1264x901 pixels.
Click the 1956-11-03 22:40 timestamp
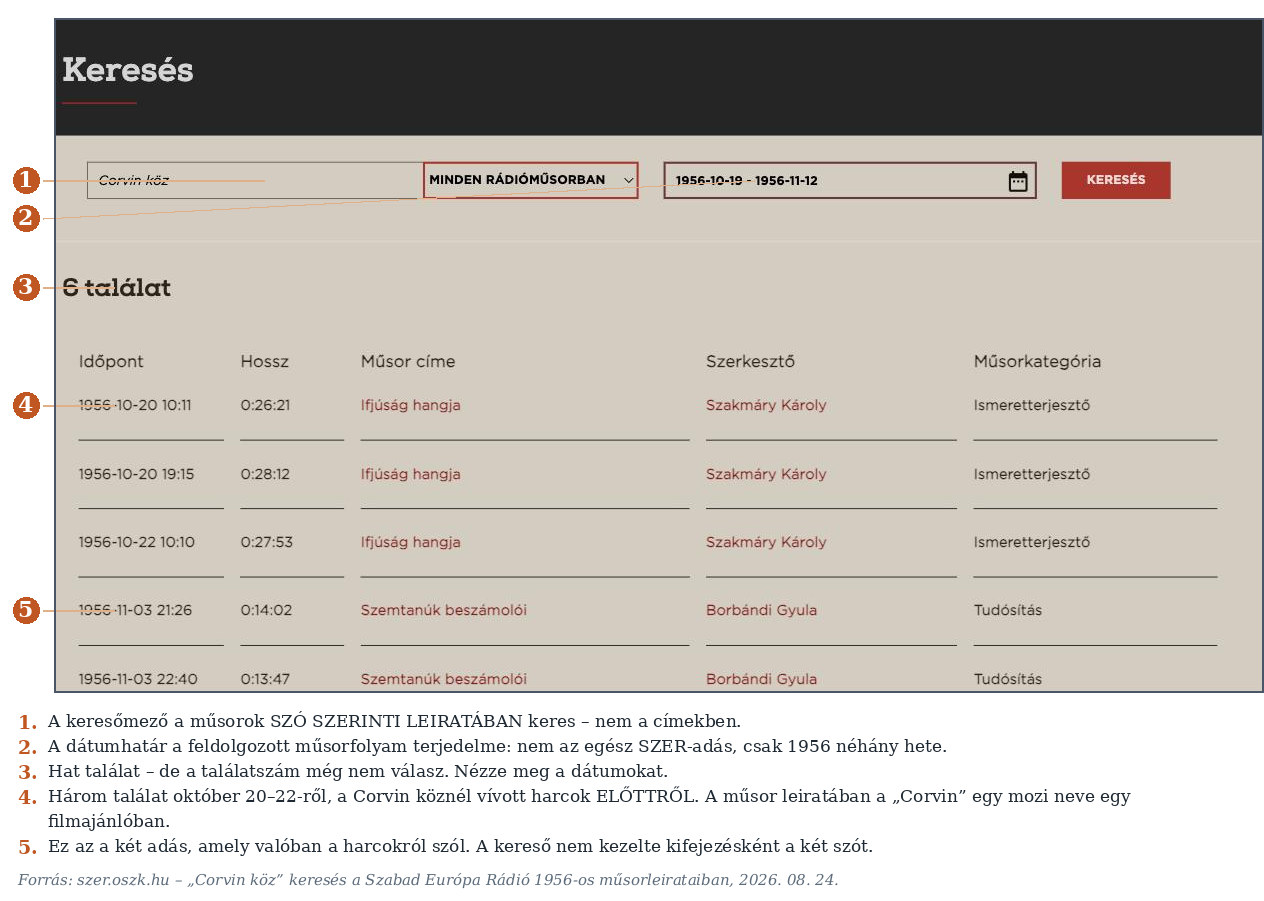(138, 679)
